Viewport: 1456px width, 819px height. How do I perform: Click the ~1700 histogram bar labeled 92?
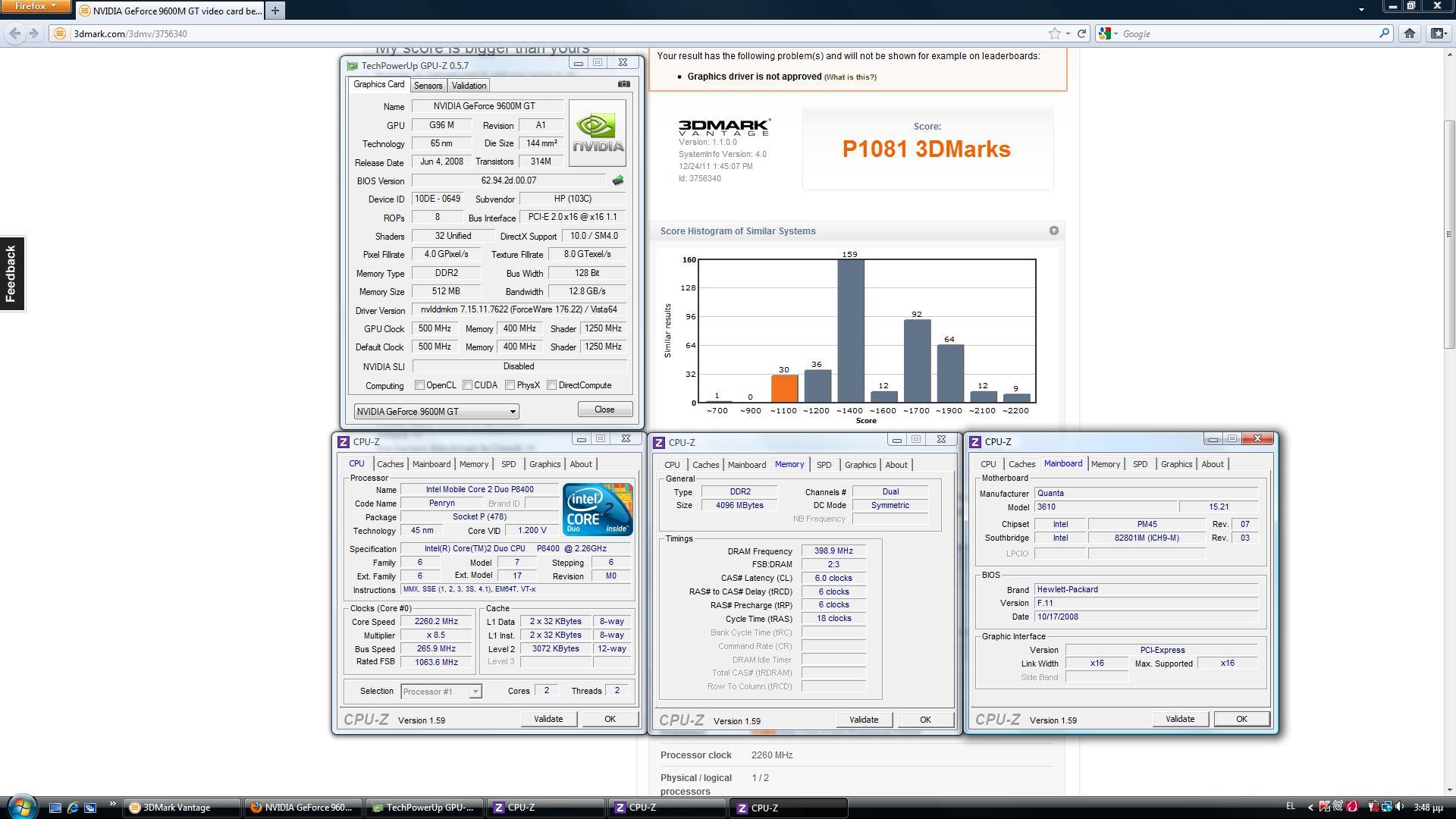pos(917,361)
